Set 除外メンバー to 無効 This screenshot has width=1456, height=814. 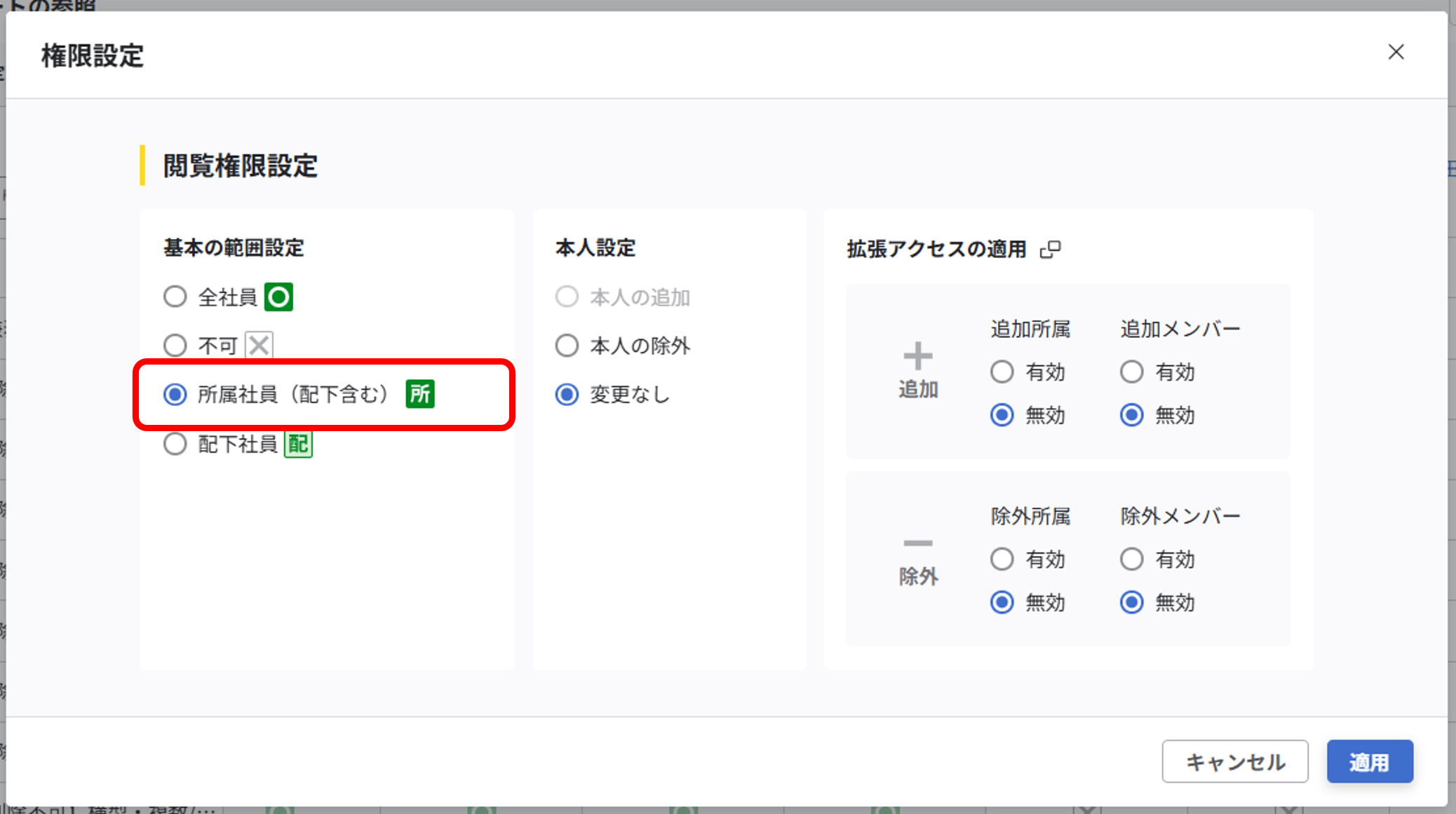click(x=1131, y=602)
